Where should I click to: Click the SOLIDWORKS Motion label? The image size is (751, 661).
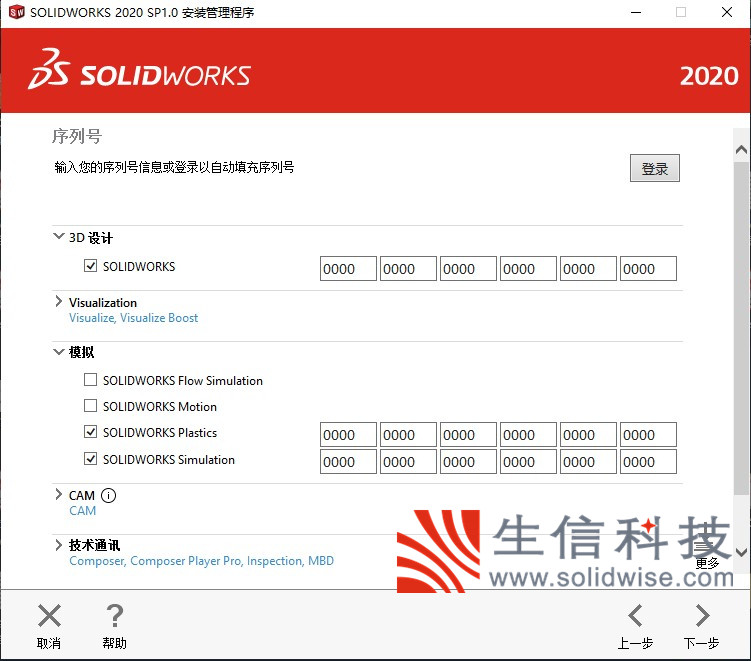(x=160, y=407)
